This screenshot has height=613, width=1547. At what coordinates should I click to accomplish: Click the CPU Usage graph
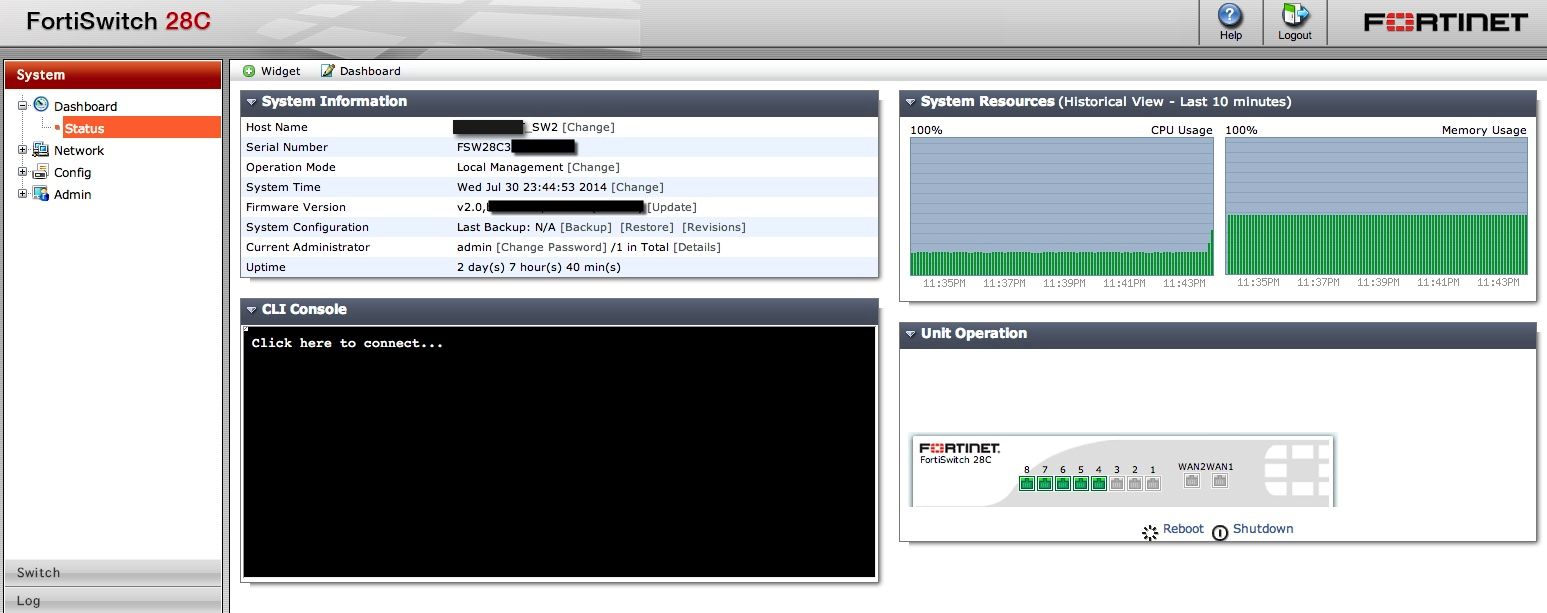coord(1061,207)
